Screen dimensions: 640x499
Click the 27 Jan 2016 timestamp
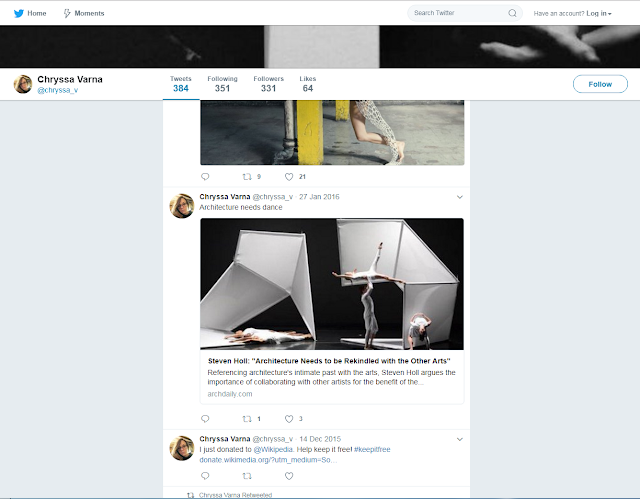(x=319, y=197)
